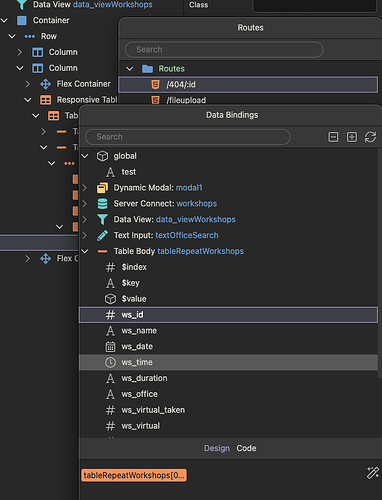The width and height of the screenshot is (382, 500).
Task: Collapse the Container node in the tree
Action: click(x=4, y=21)
